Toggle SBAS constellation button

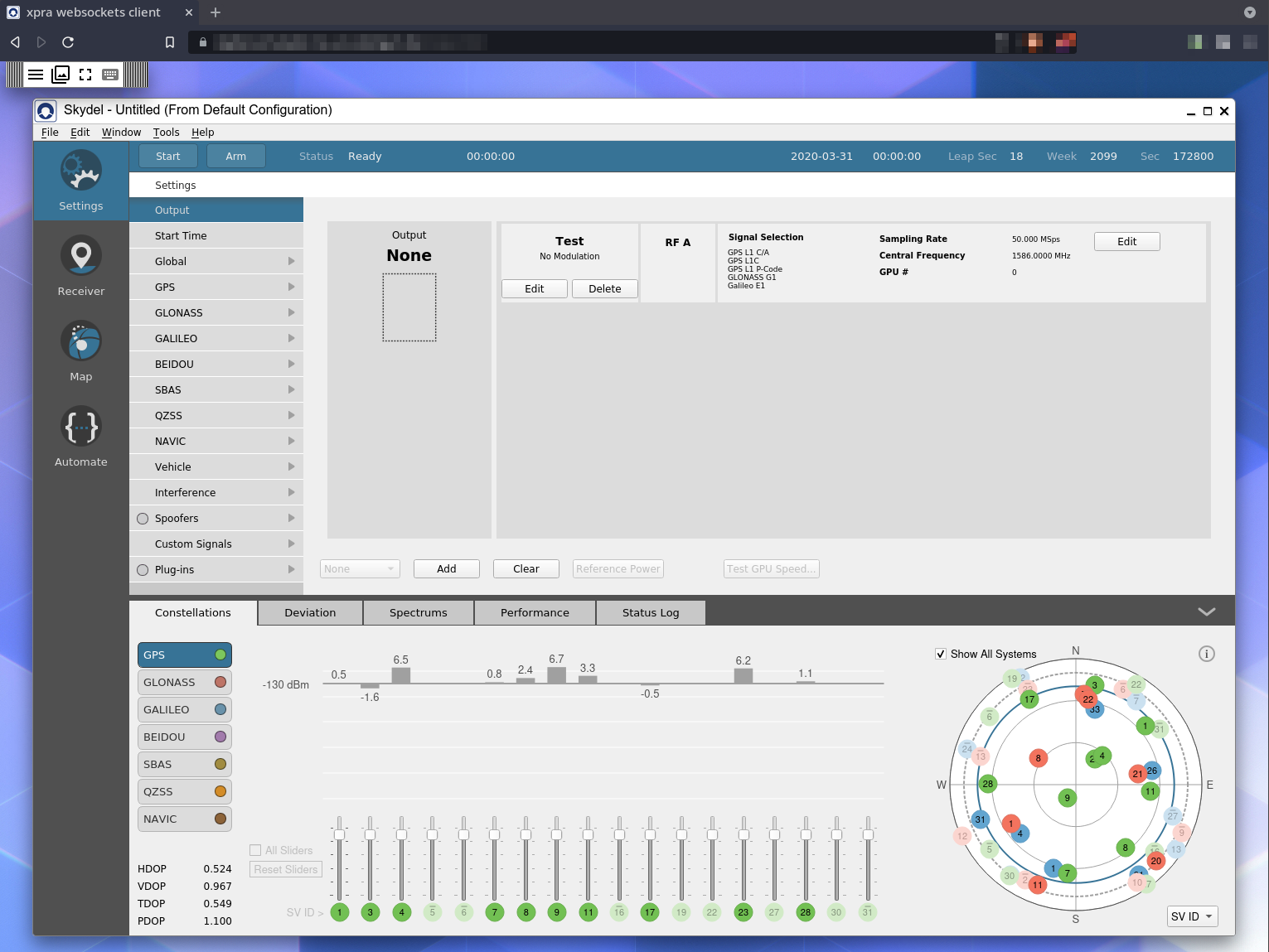coord(185,764)
